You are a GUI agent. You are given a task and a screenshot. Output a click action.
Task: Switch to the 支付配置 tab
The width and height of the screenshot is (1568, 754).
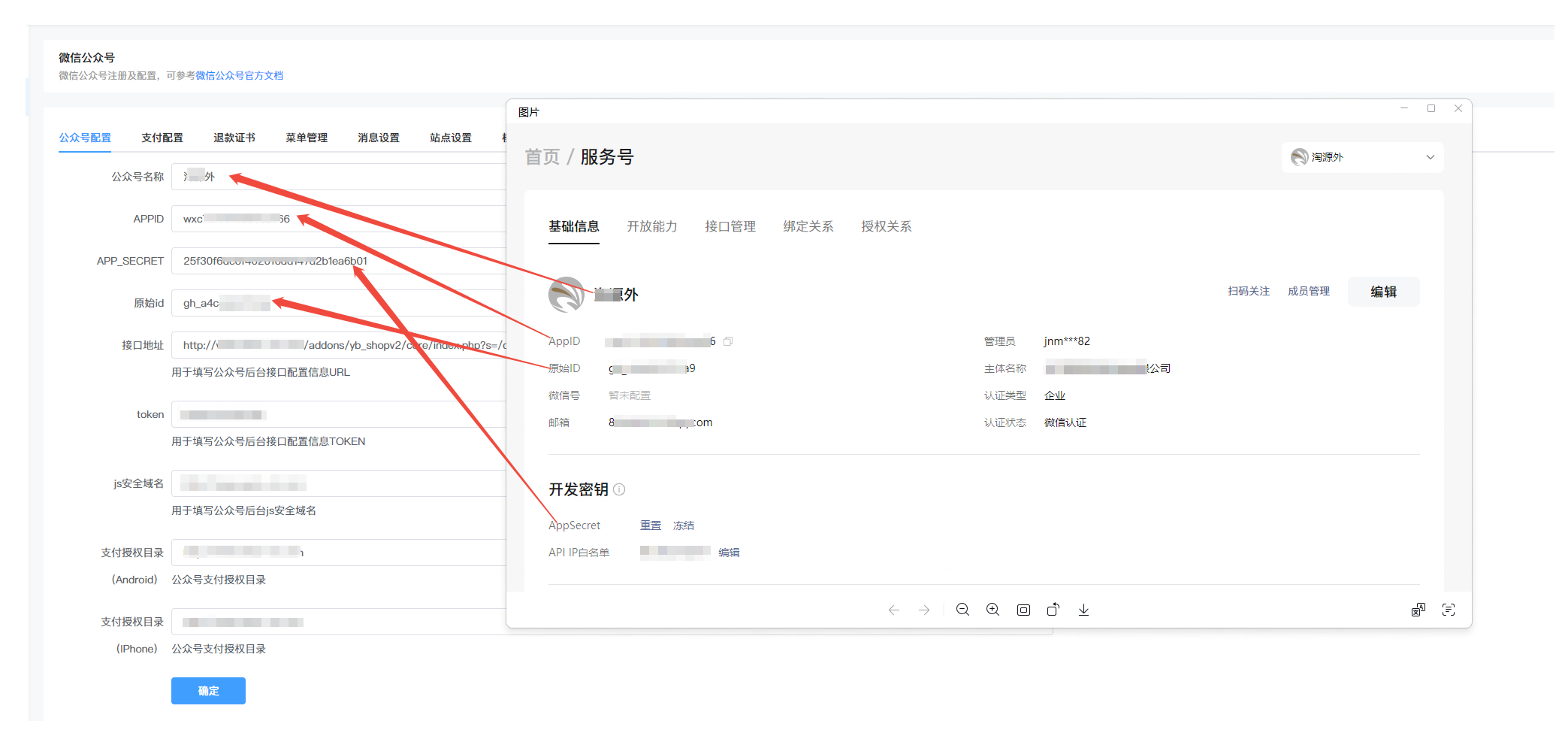pos(162,138)
